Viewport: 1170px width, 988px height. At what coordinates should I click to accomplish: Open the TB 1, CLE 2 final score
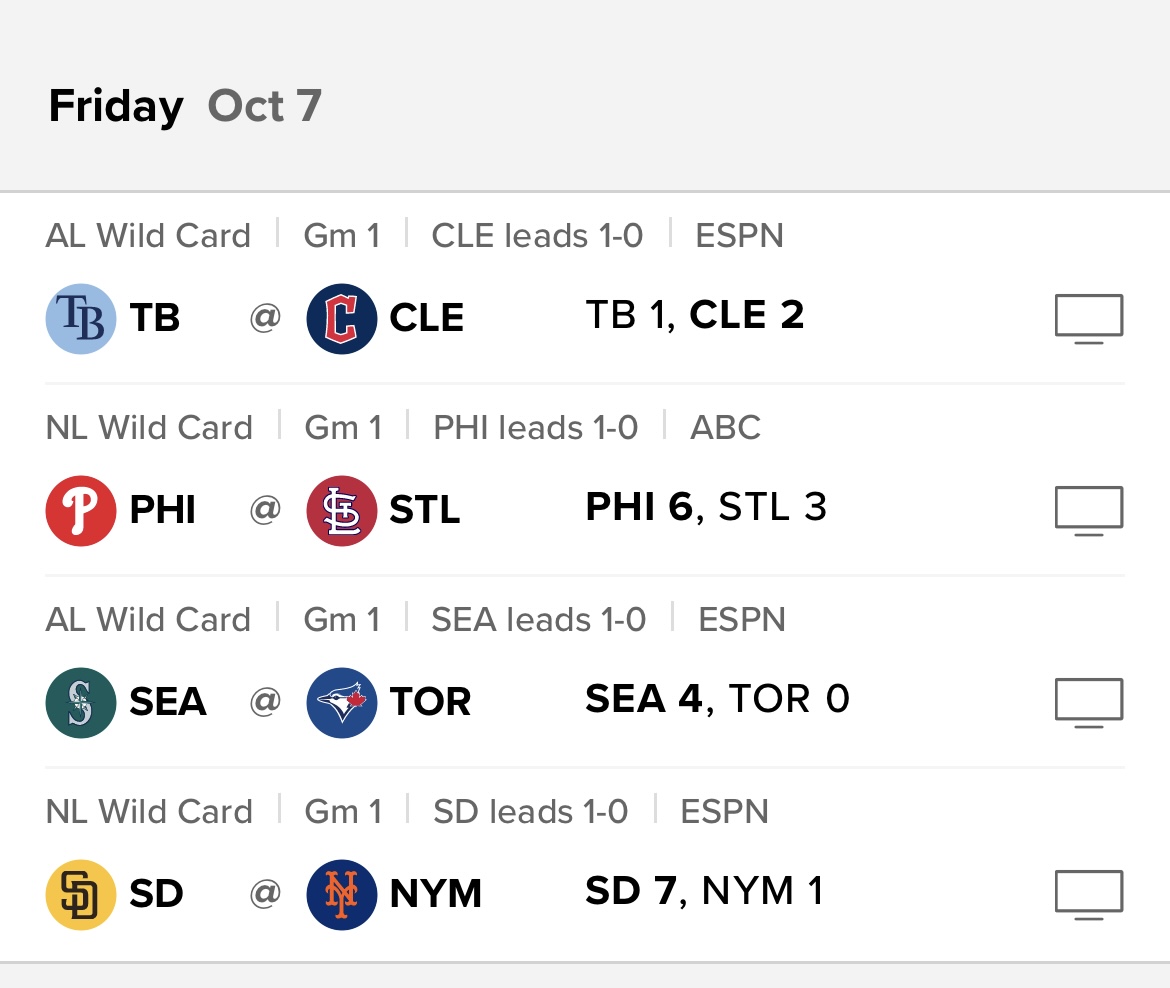point(695,315)
